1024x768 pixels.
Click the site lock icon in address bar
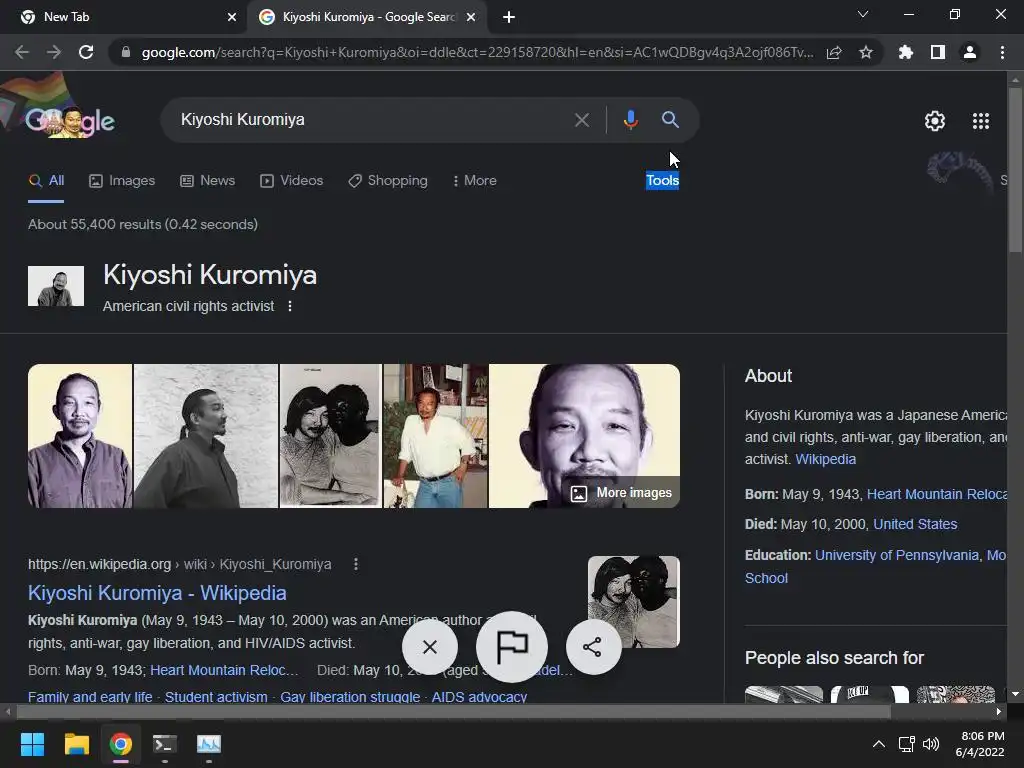point(126,52)
